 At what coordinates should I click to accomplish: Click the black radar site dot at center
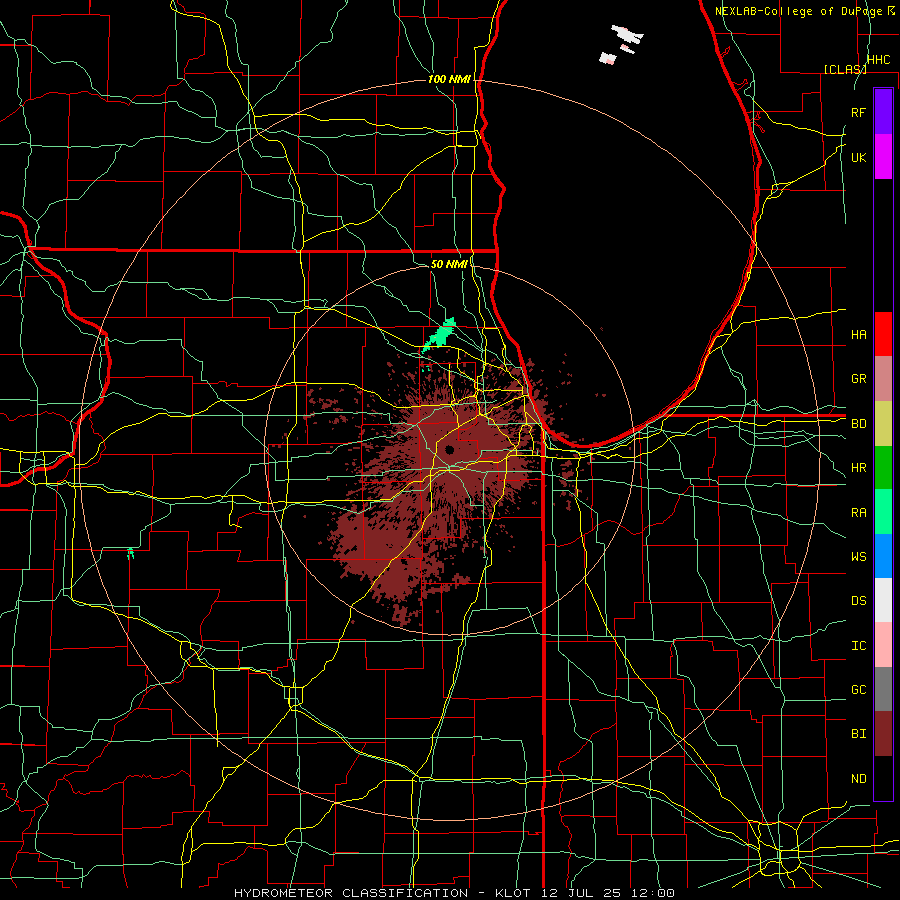[449, 449]
